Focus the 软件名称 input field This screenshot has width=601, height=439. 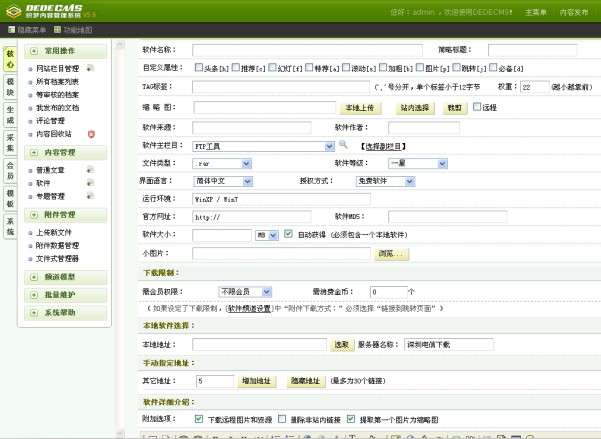click(307, 50)
